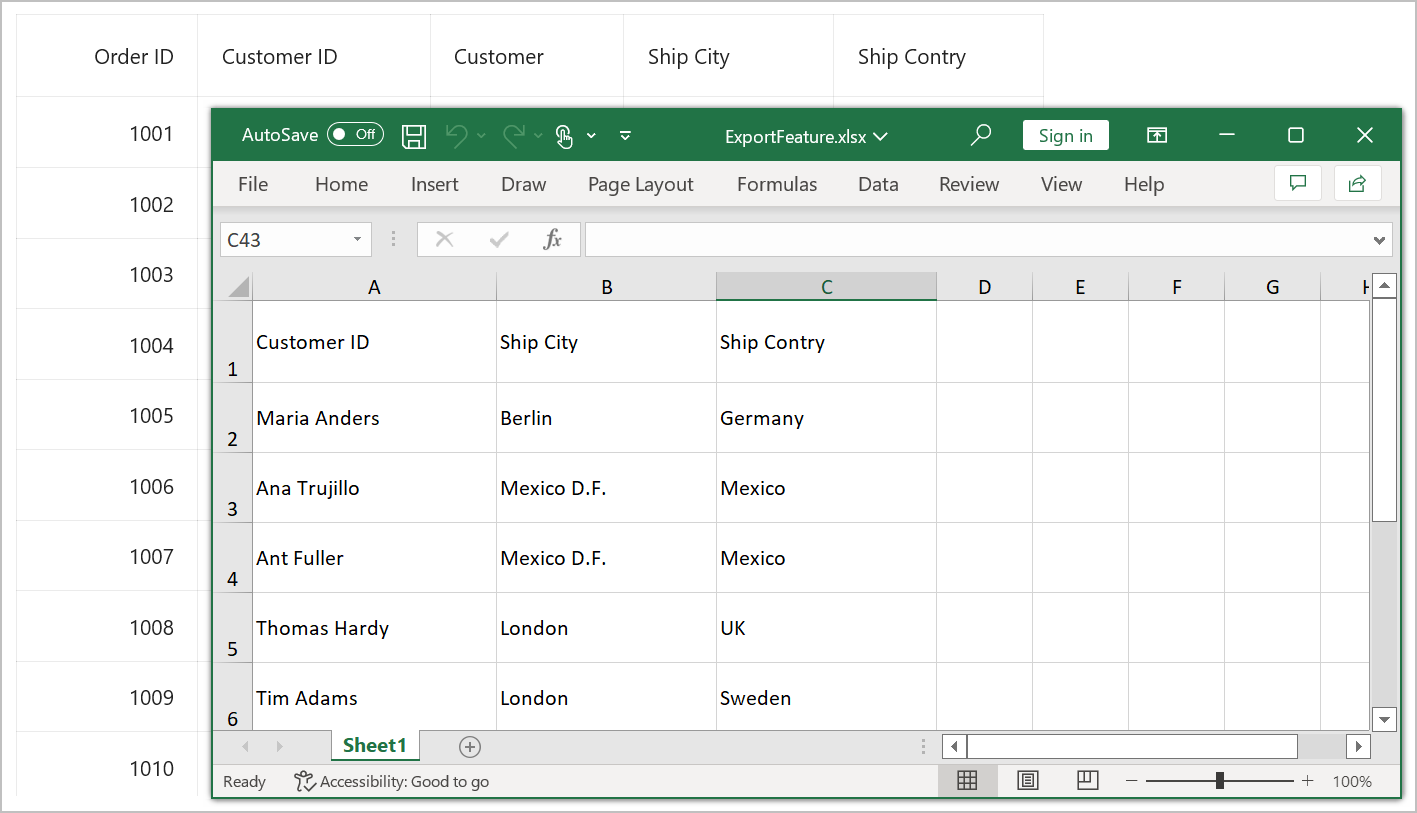Select column C header
This screenshot has height=813, width=1417.
point(826,287)
